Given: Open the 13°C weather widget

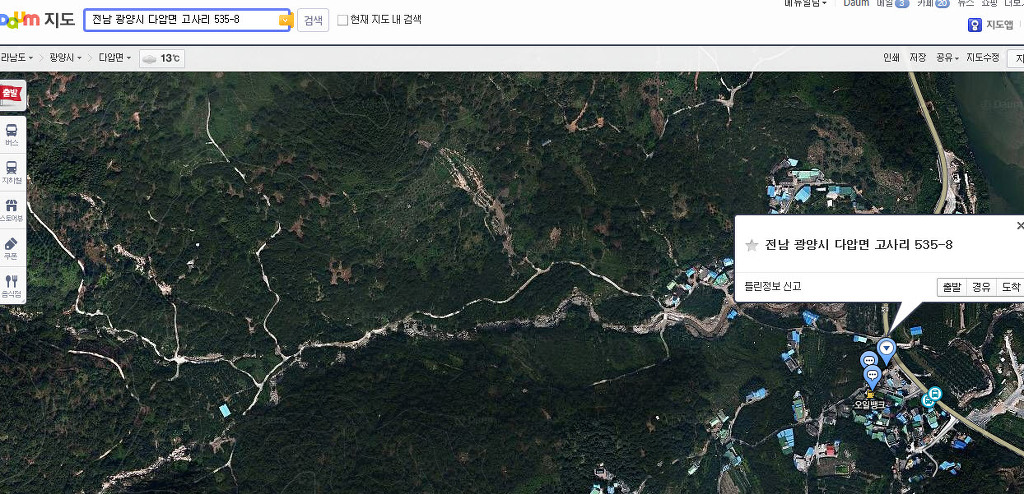Looking at the screenshot, I should point(162,59).
